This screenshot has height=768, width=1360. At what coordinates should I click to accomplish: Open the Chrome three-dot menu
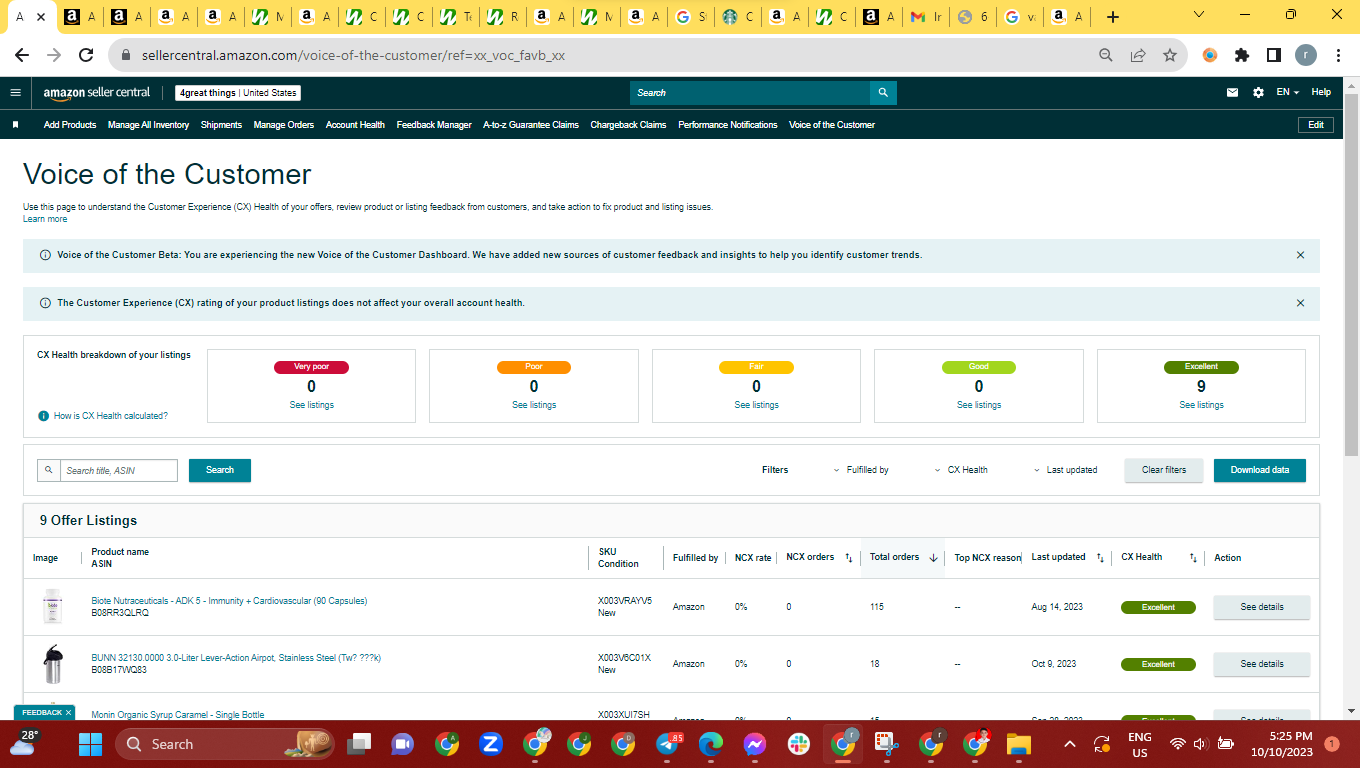[x=1338, y=56]
